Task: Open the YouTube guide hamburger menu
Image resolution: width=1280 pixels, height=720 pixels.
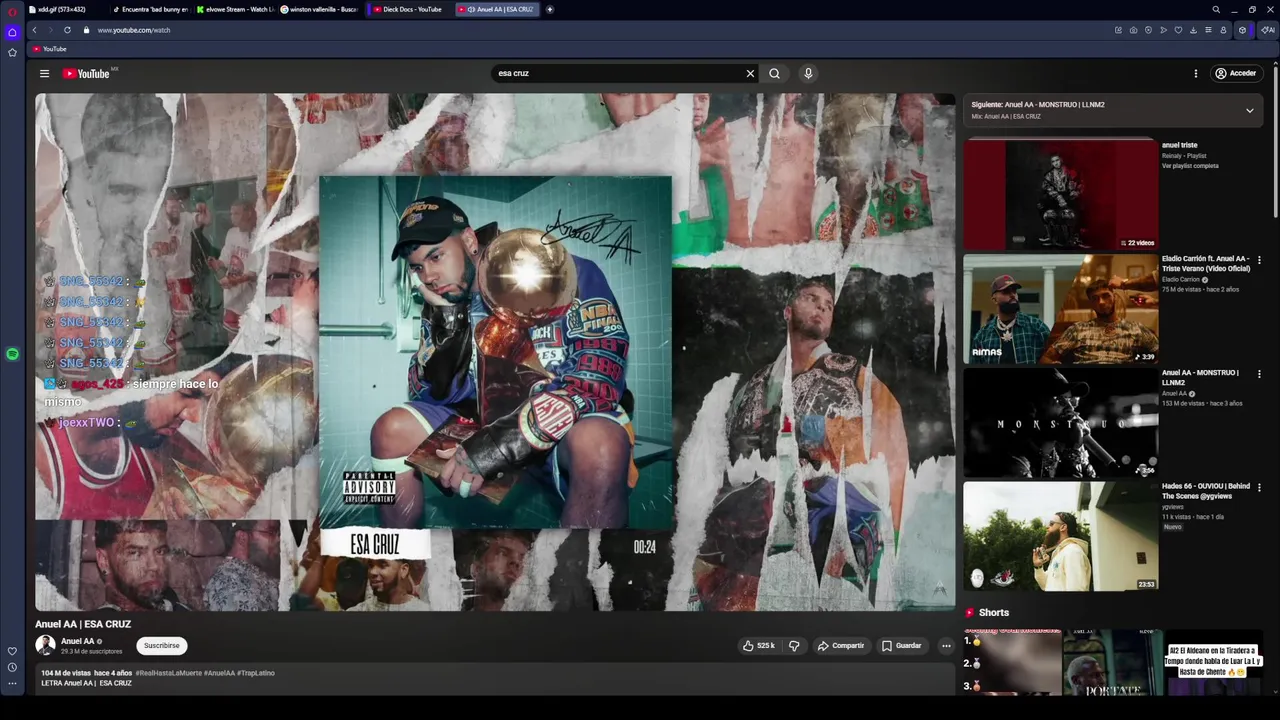Action: tap(44, 73)
